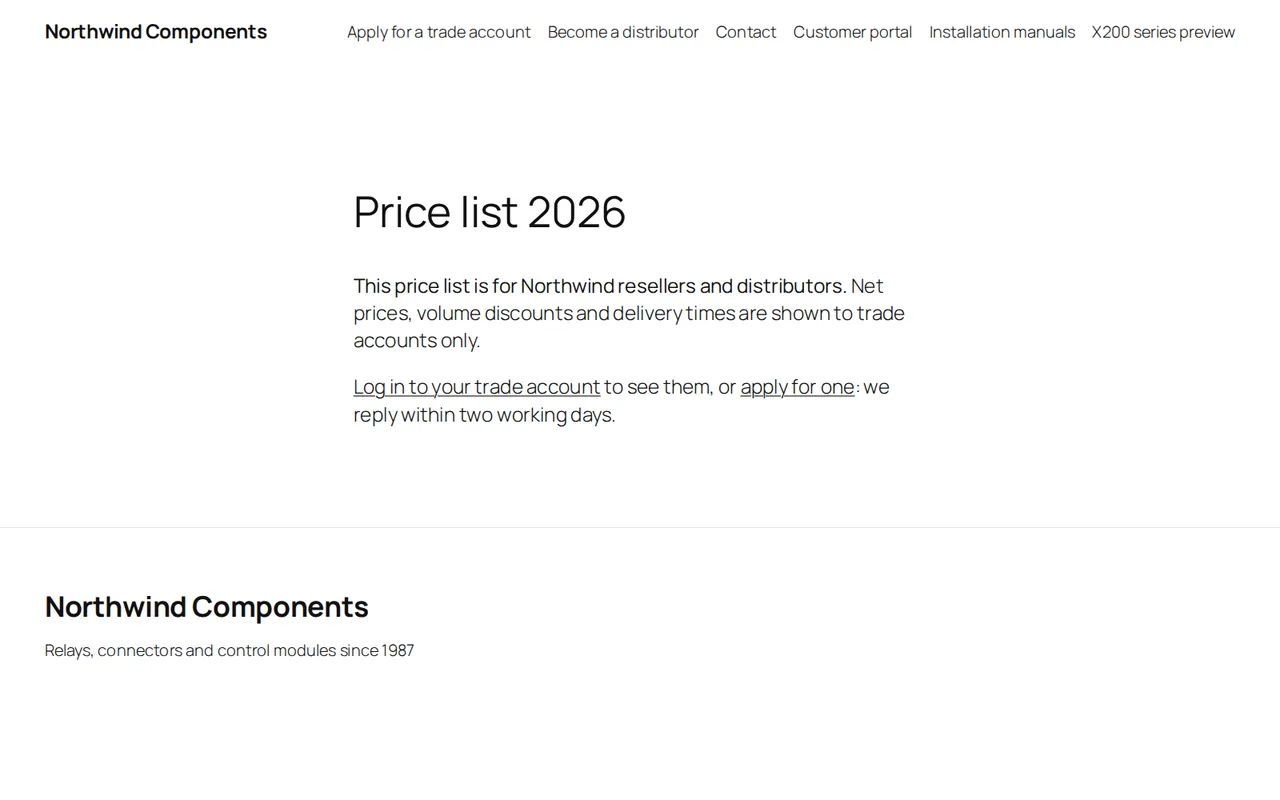Select the Price list 2026 heading
Image resolution: width=1280 pixels, height=800 pixels.
point(489,212)
